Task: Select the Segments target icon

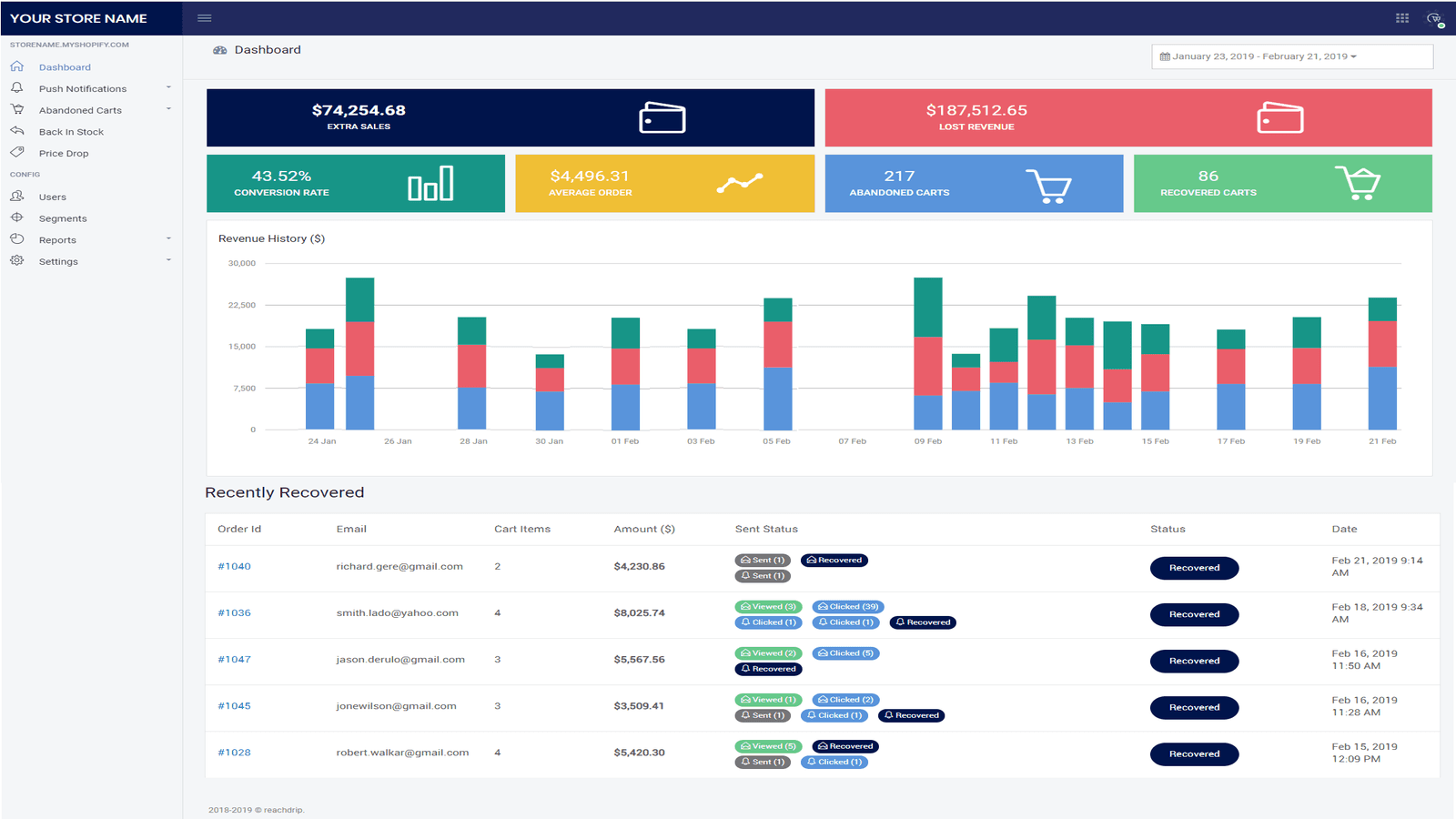Action: [x=16, y=217]
